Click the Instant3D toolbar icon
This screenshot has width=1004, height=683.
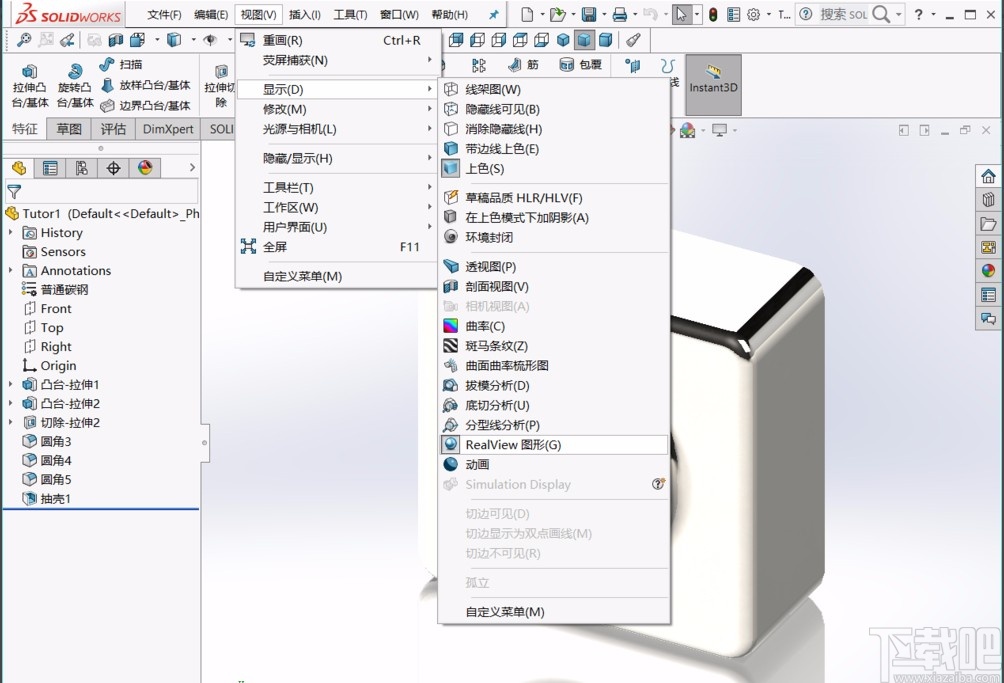coord(712,87)
